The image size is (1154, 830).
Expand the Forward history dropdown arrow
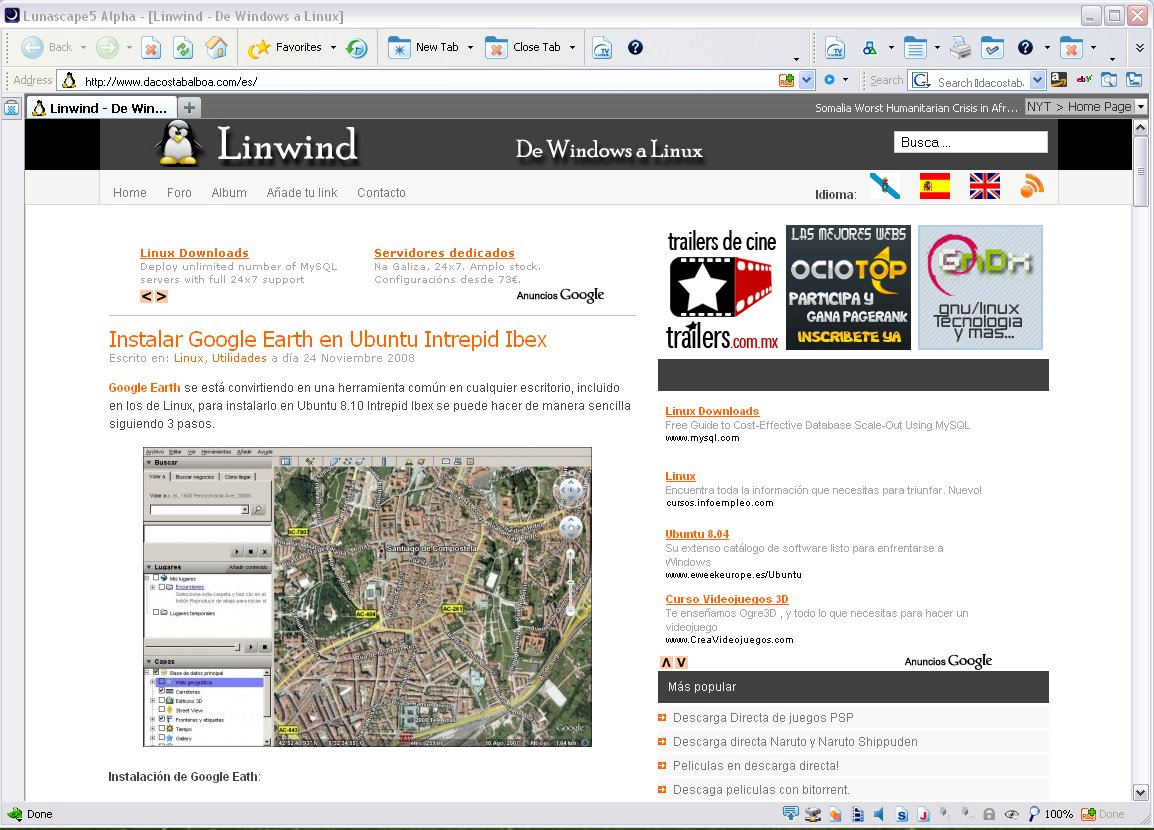(129, 48)
